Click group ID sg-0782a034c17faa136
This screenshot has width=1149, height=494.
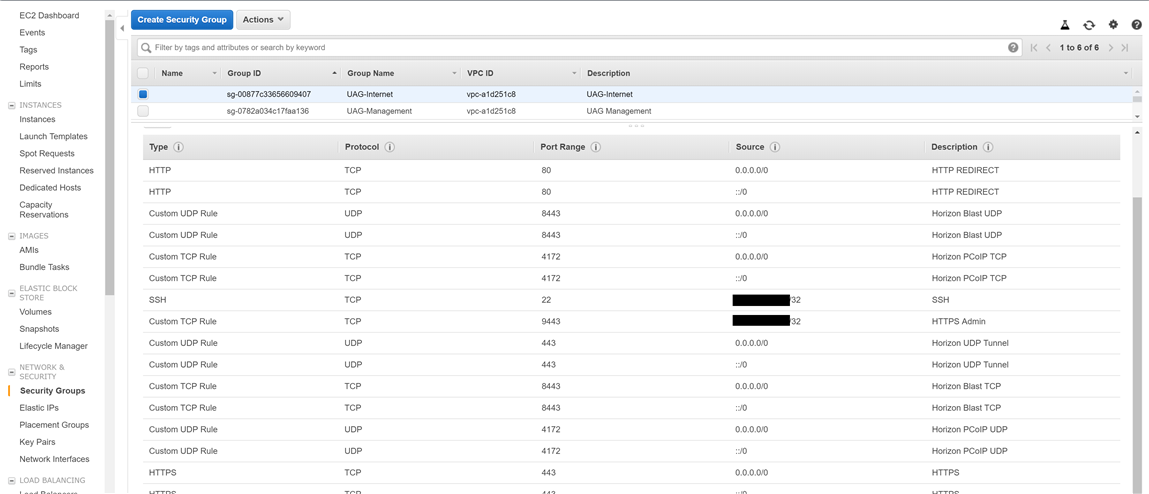click(x=269, y=111)
